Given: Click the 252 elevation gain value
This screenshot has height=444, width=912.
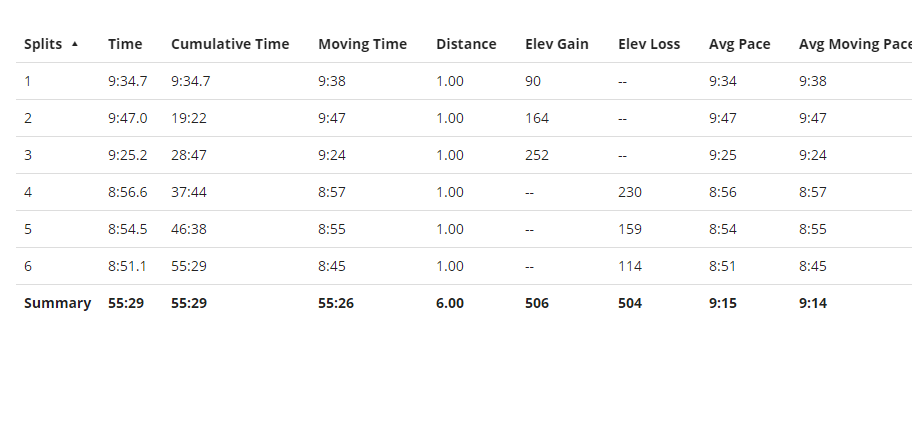Looking at the screenshot, I should pyautogui.click(x=537, y=155).
